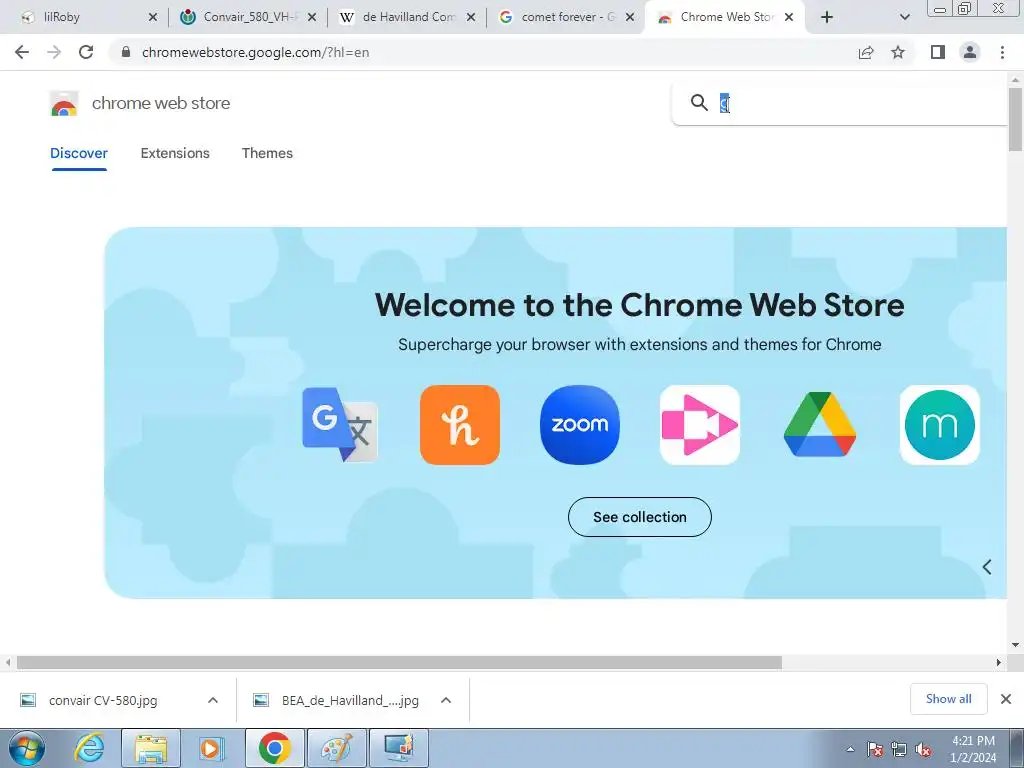1024x768 pixels.
Task: Close the de Havilland Comet tab
Action: (x=471, y=17)
